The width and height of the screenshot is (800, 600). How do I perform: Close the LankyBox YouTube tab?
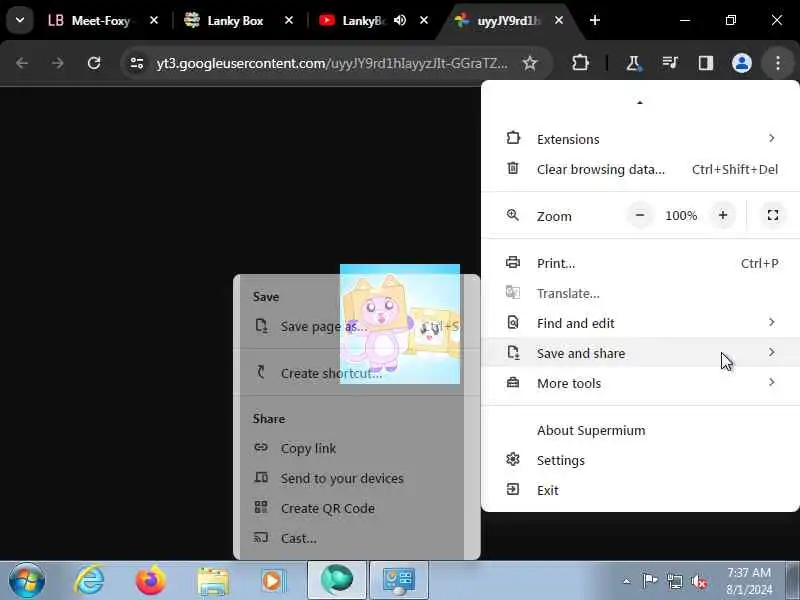pyautogui.click(x=424, y=20)
